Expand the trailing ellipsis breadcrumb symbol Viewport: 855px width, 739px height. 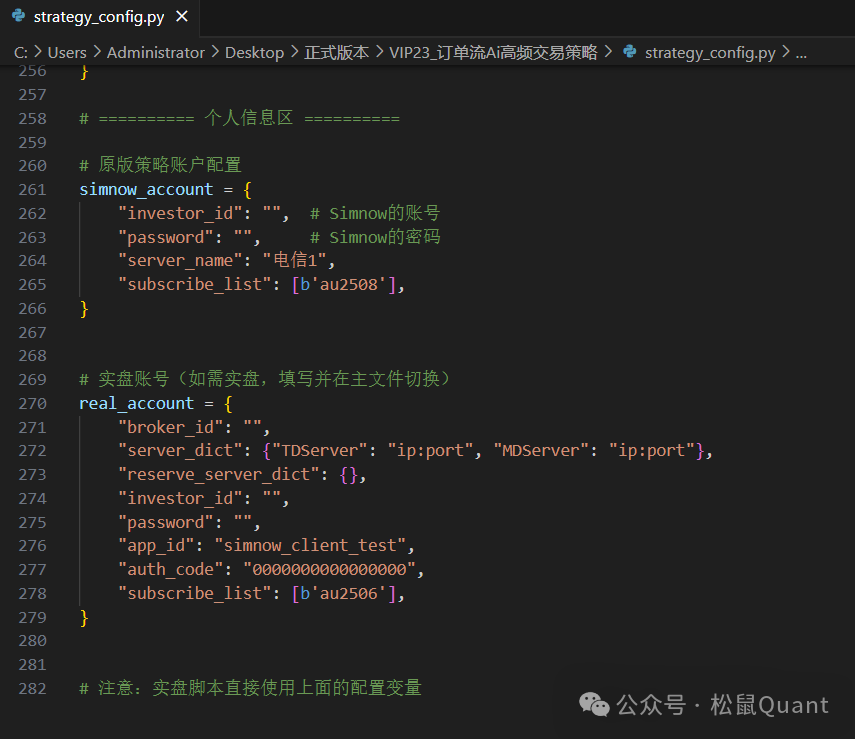(x=800, y=52)
